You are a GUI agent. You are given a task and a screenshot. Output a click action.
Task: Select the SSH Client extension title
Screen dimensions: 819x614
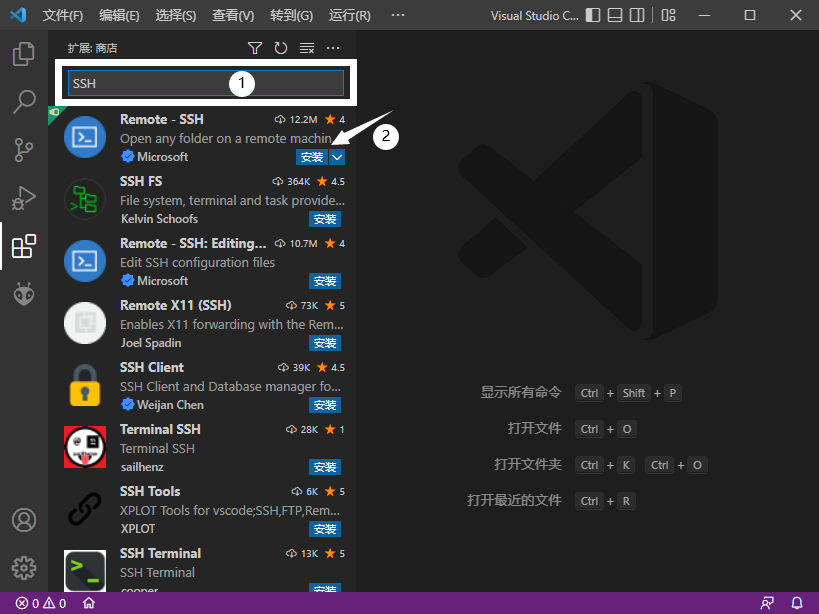click(151, 368)
